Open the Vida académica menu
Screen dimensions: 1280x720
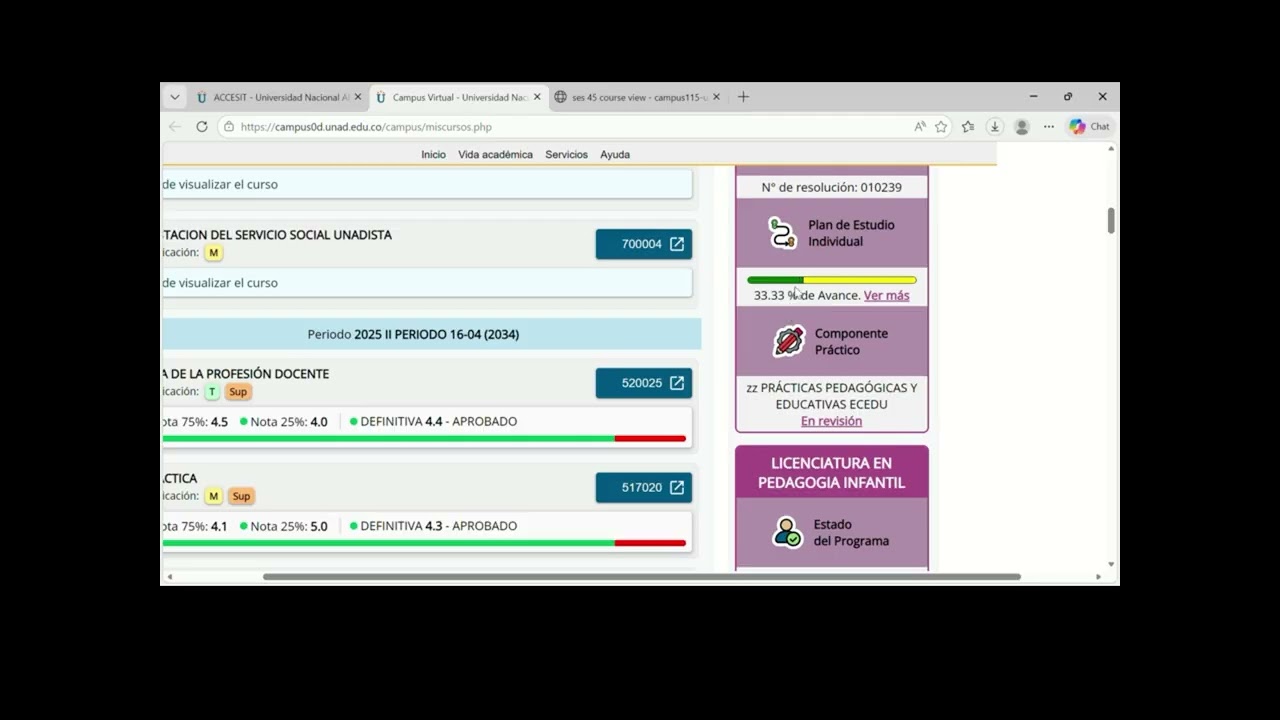495,155
